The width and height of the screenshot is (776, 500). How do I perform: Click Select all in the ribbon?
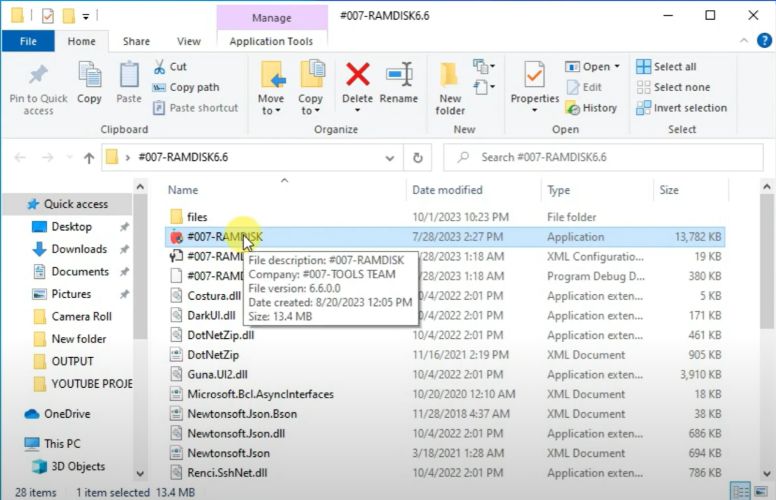tap(666, 66)
